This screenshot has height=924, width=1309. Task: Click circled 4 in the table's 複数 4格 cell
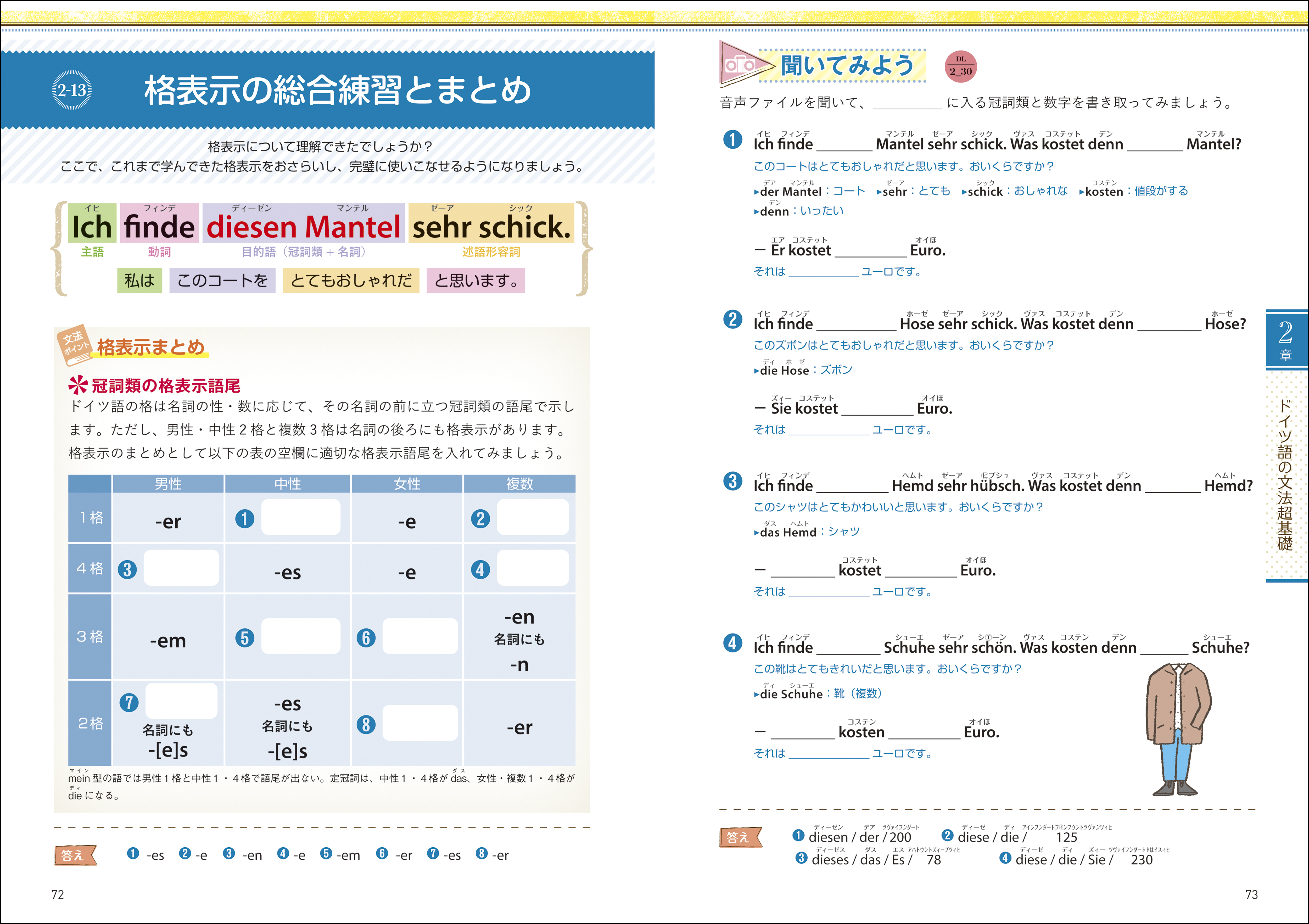click(x=481, y=569)
